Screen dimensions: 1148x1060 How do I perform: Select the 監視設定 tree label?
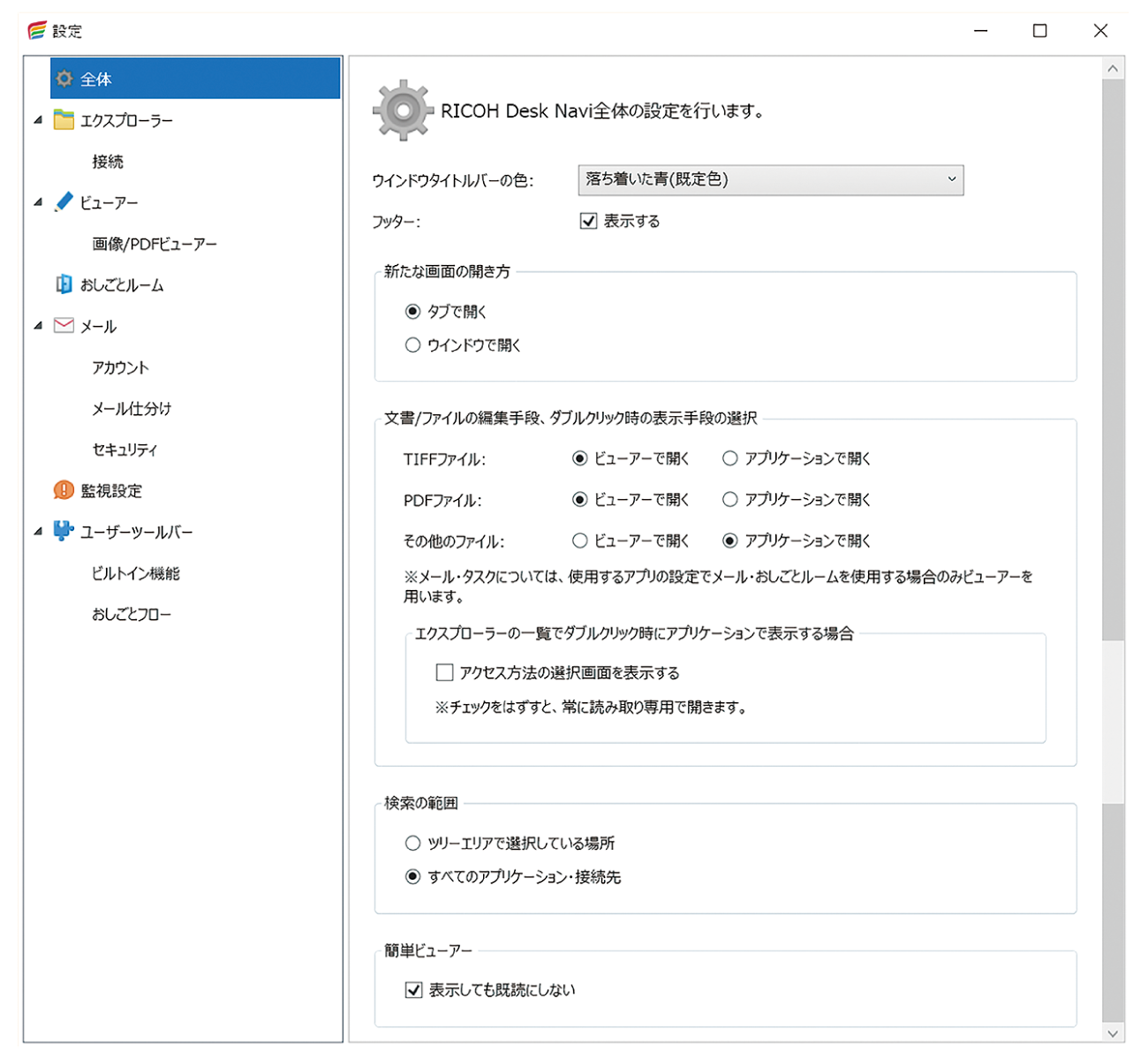point(111,490)
